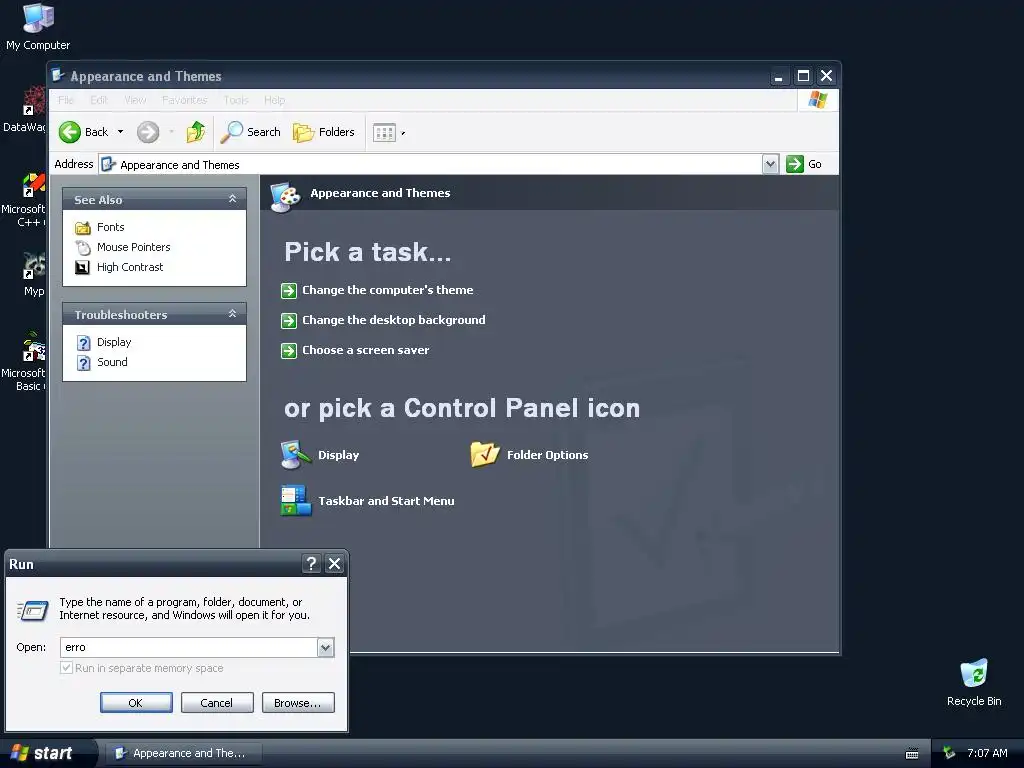Click Cancel in the Run dialog

pos(217,703)
